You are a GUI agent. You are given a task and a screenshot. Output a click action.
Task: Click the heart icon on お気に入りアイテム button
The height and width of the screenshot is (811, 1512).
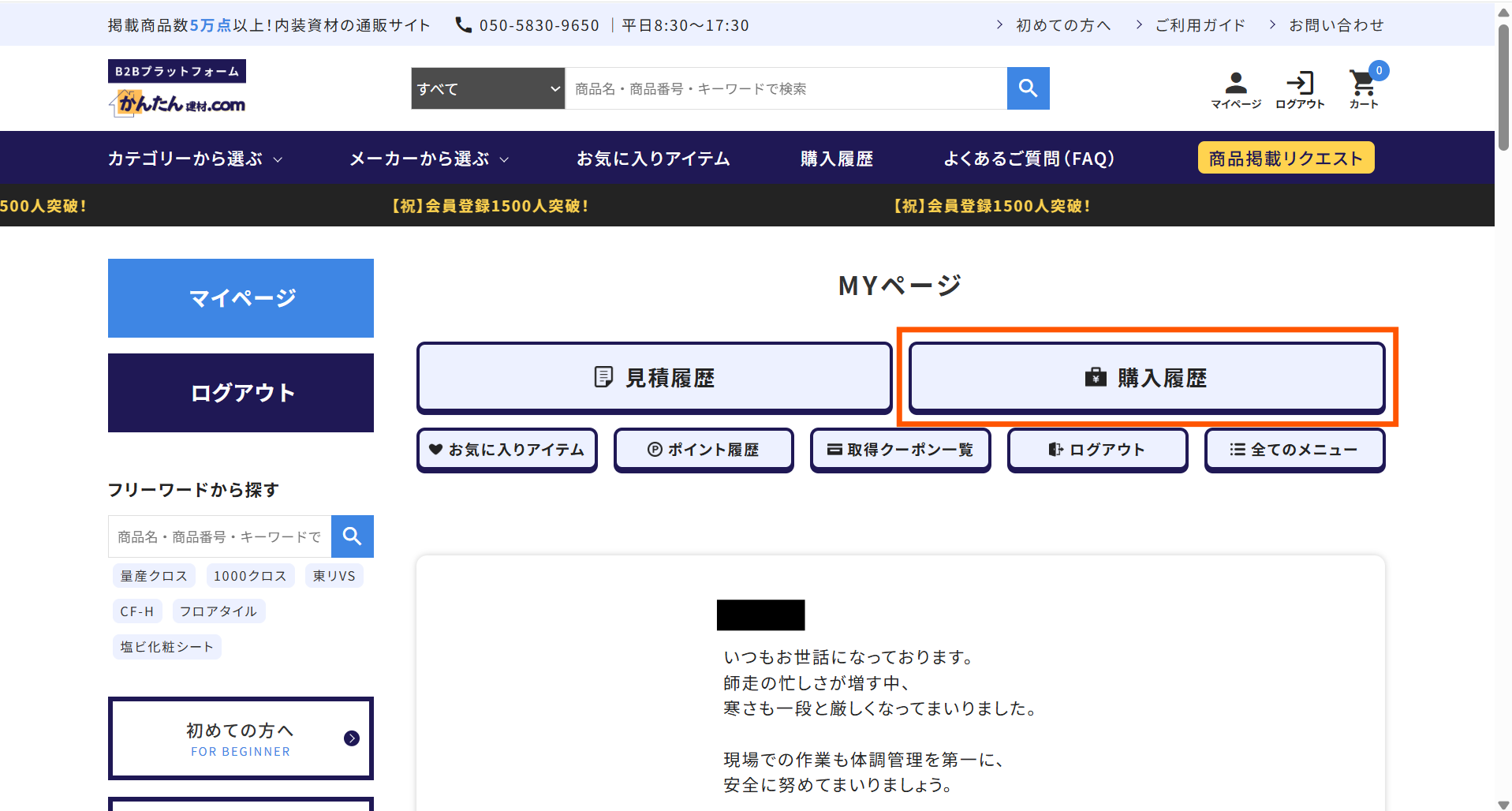point(437,449)
